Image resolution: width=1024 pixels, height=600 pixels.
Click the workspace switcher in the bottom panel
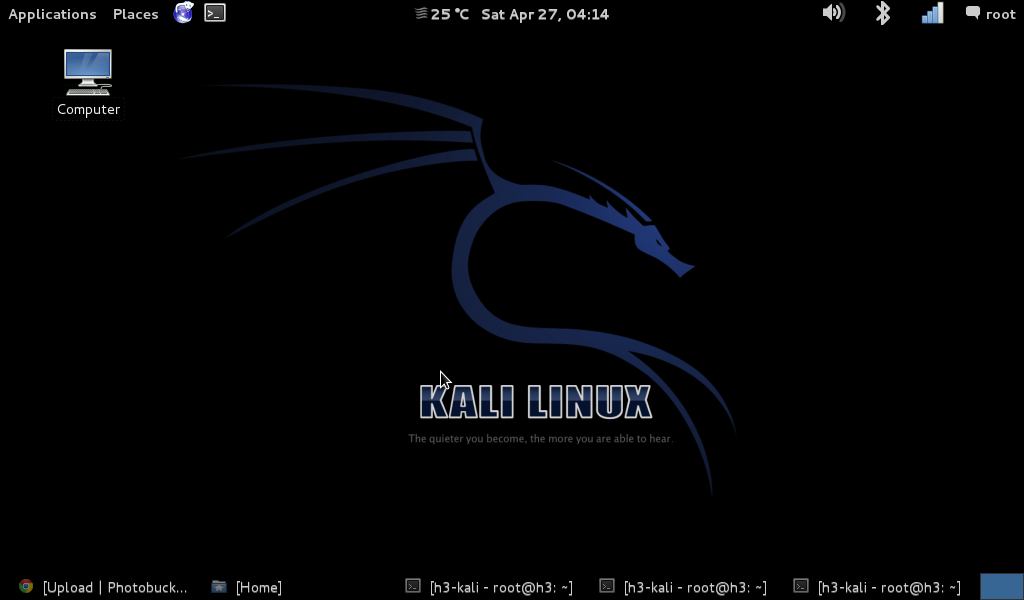pyautogui.click(x=1001, y=586)
